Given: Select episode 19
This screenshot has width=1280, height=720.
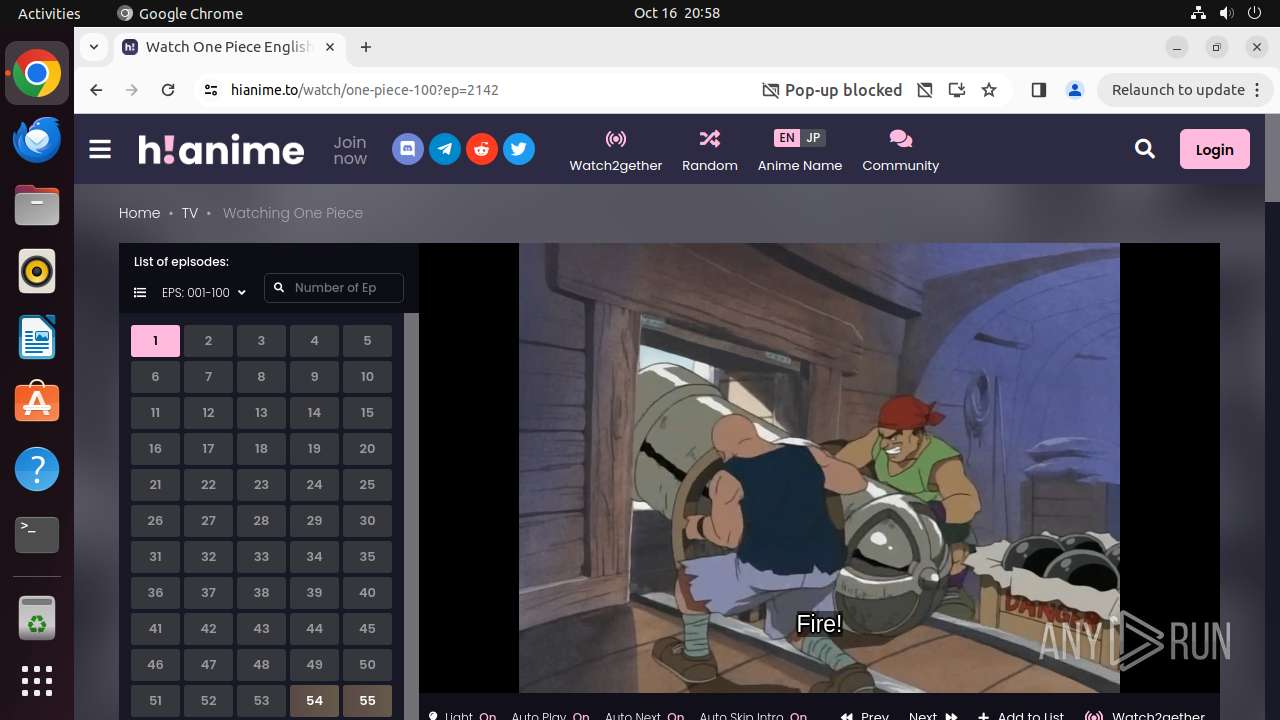Looking at the screenshot, I should coord(314,449).
